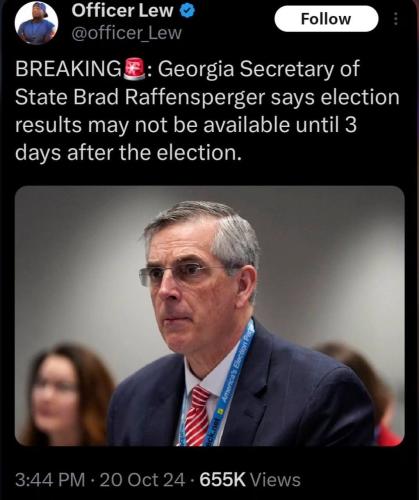The width and height of the screenshot is (419, 500).
Task: Click the 20 Oct 24 date
Action: 142,480
